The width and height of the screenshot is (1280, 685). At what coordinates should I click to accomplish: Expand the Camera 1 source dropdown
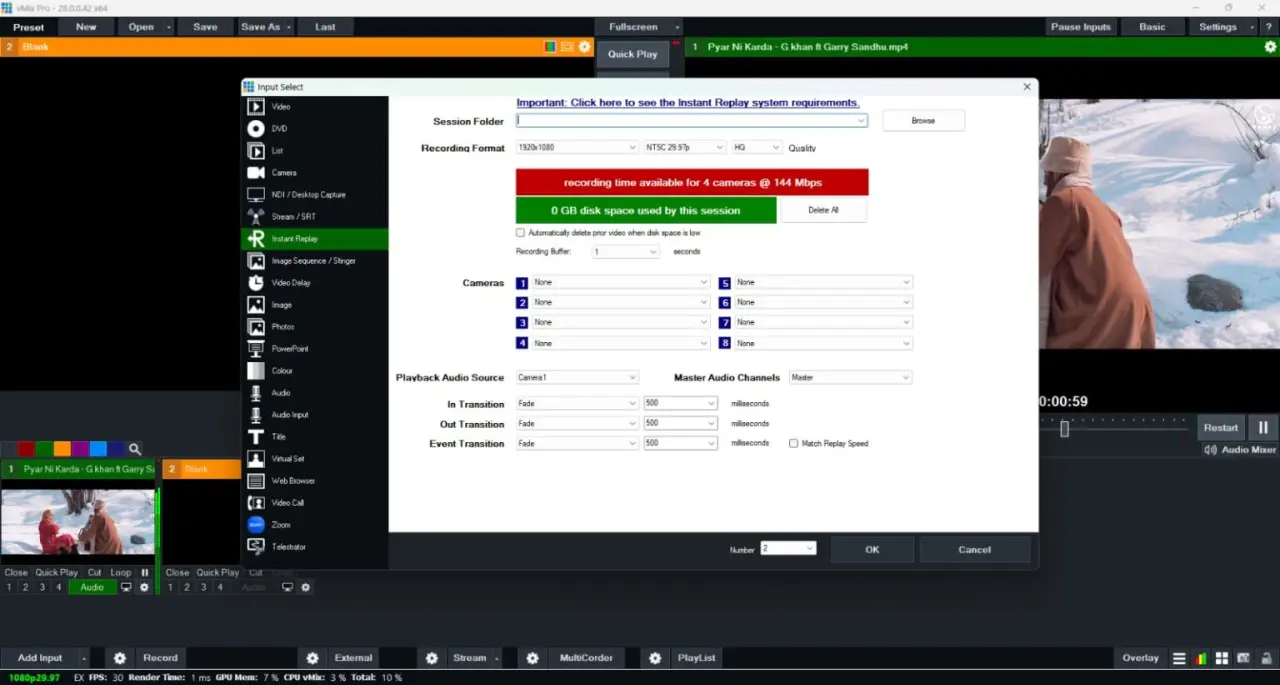click(704, 282)
